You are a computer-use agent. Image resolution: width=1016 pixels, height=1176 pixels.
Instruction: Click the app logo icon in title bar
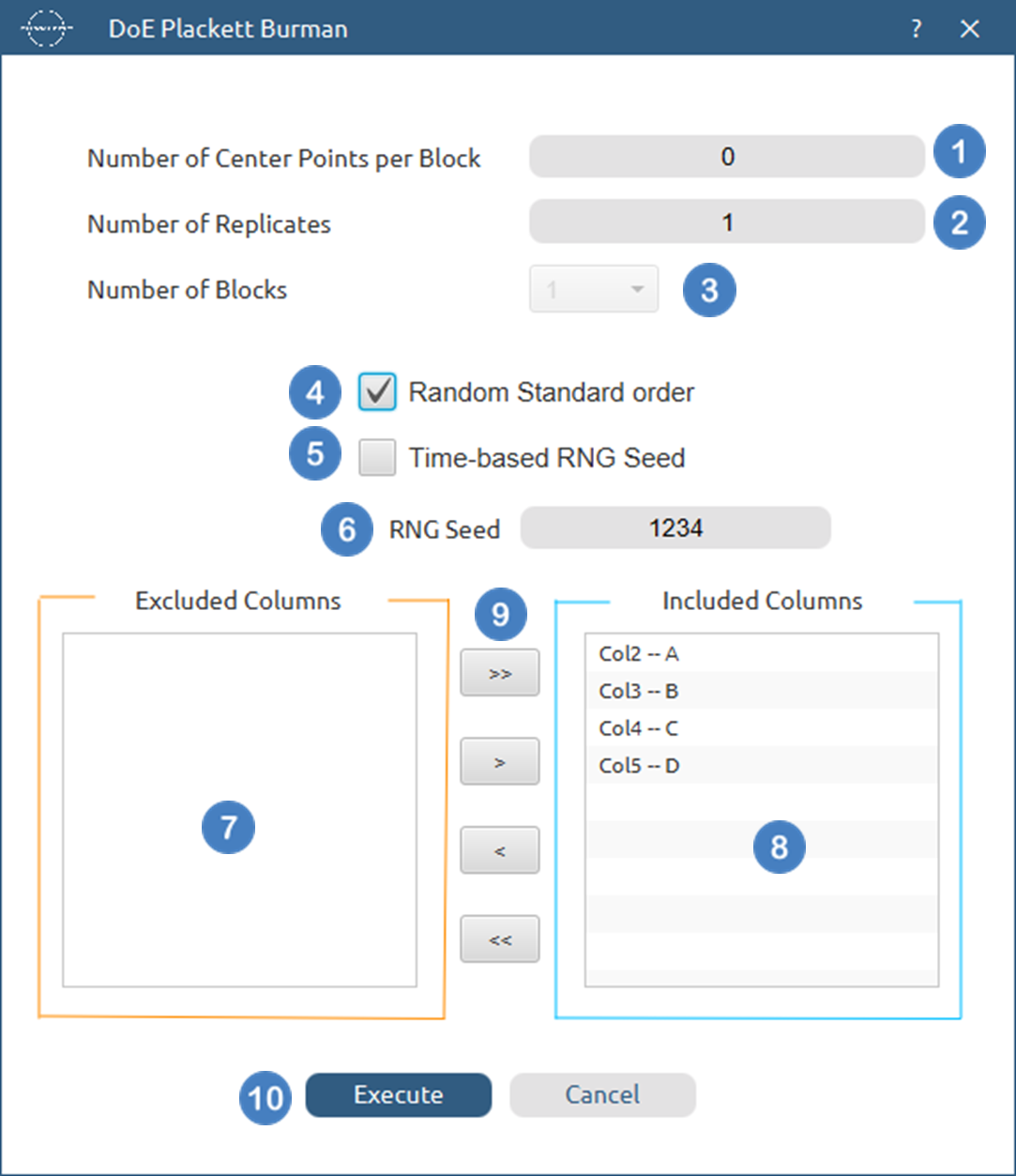click(x=46, y=29)
